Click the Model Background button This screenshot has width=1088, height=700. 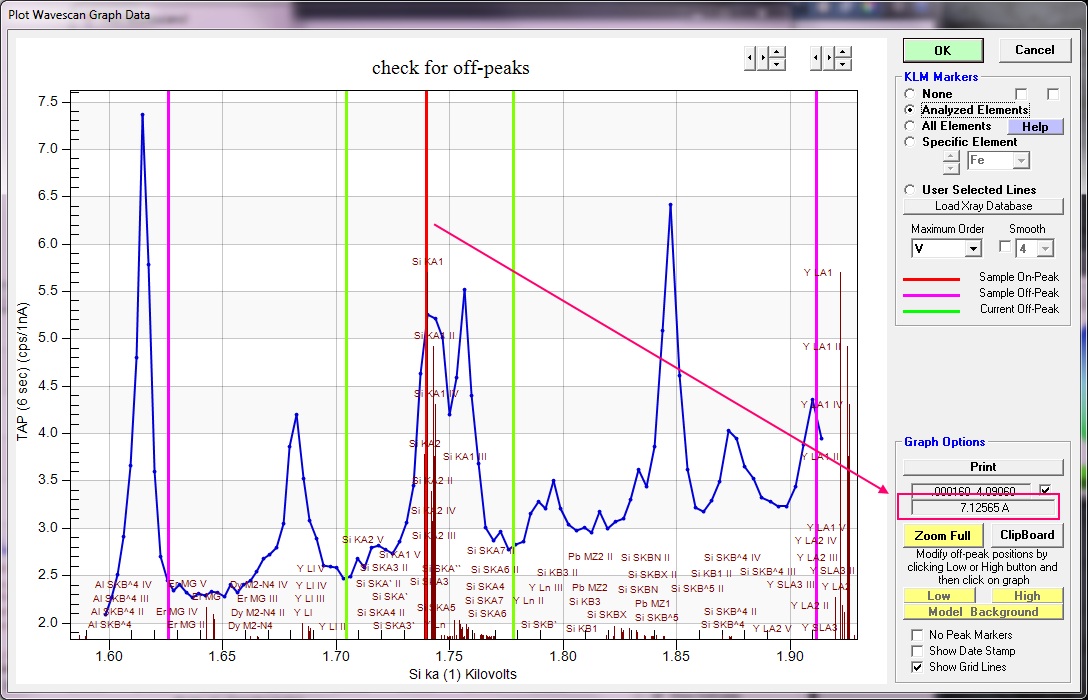pos(982,612)
